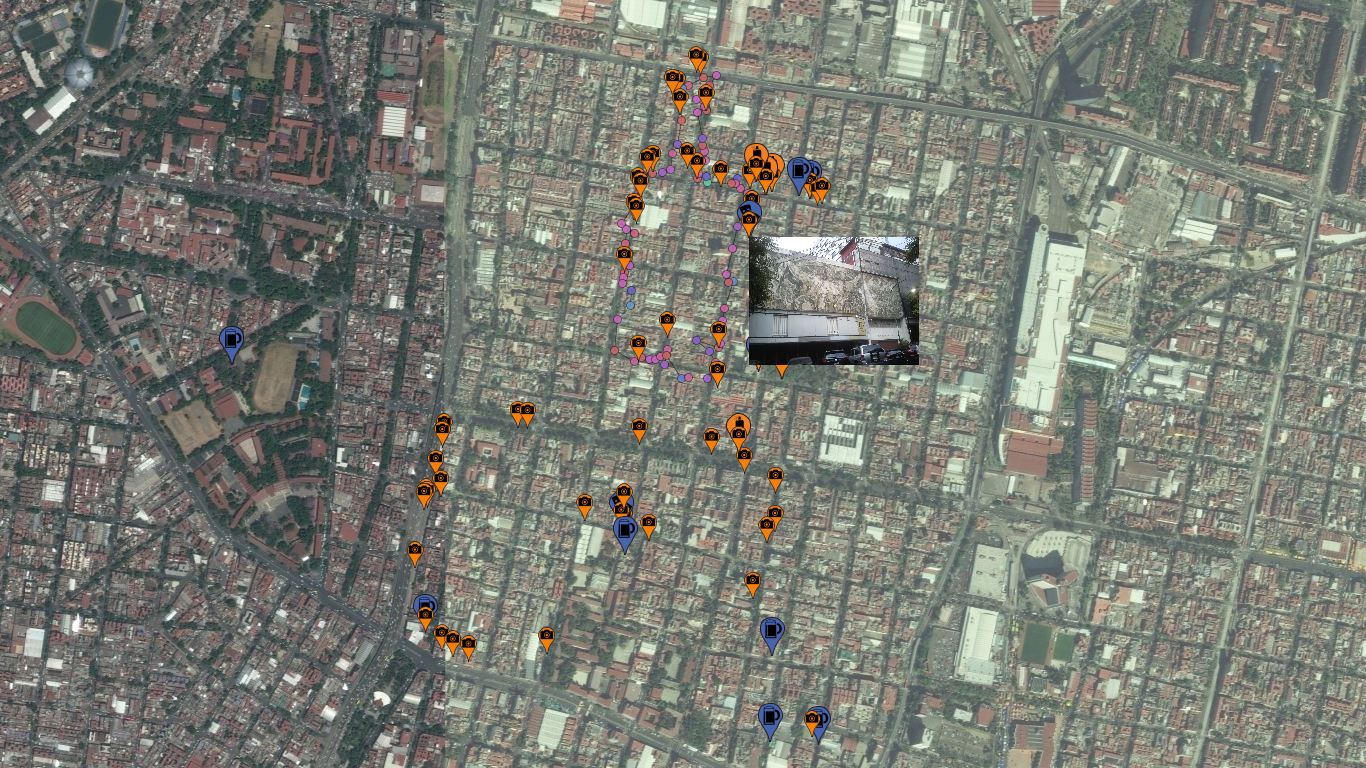
Task: Open the camera pin directly below the orange monument marker
Action: point(744,458)
